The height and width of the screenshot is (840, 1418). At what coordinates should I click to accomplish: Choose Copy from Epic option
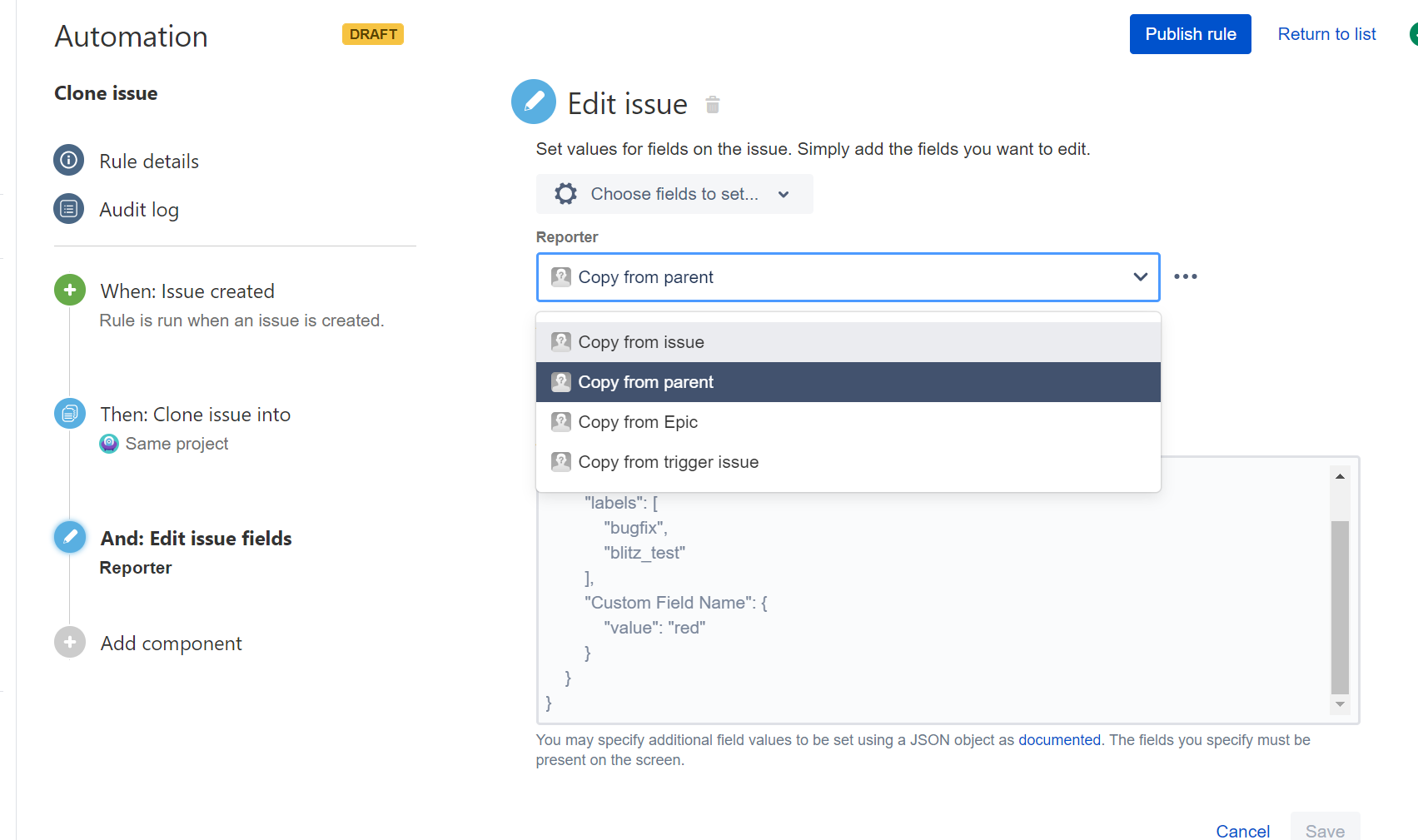848,422
